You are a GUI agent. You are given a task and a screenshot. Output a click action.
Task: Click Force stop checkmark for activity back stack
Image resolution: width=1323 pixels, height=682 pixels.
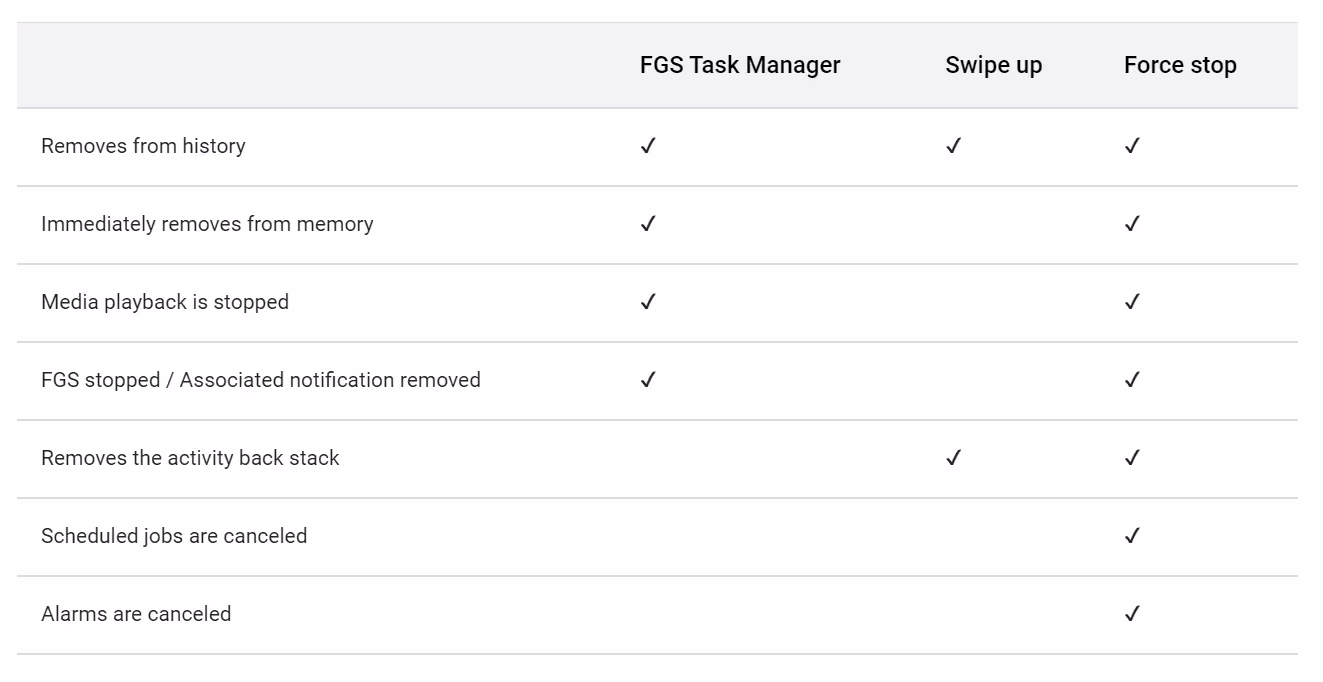pyautogui.click(x=1132, y=458)
